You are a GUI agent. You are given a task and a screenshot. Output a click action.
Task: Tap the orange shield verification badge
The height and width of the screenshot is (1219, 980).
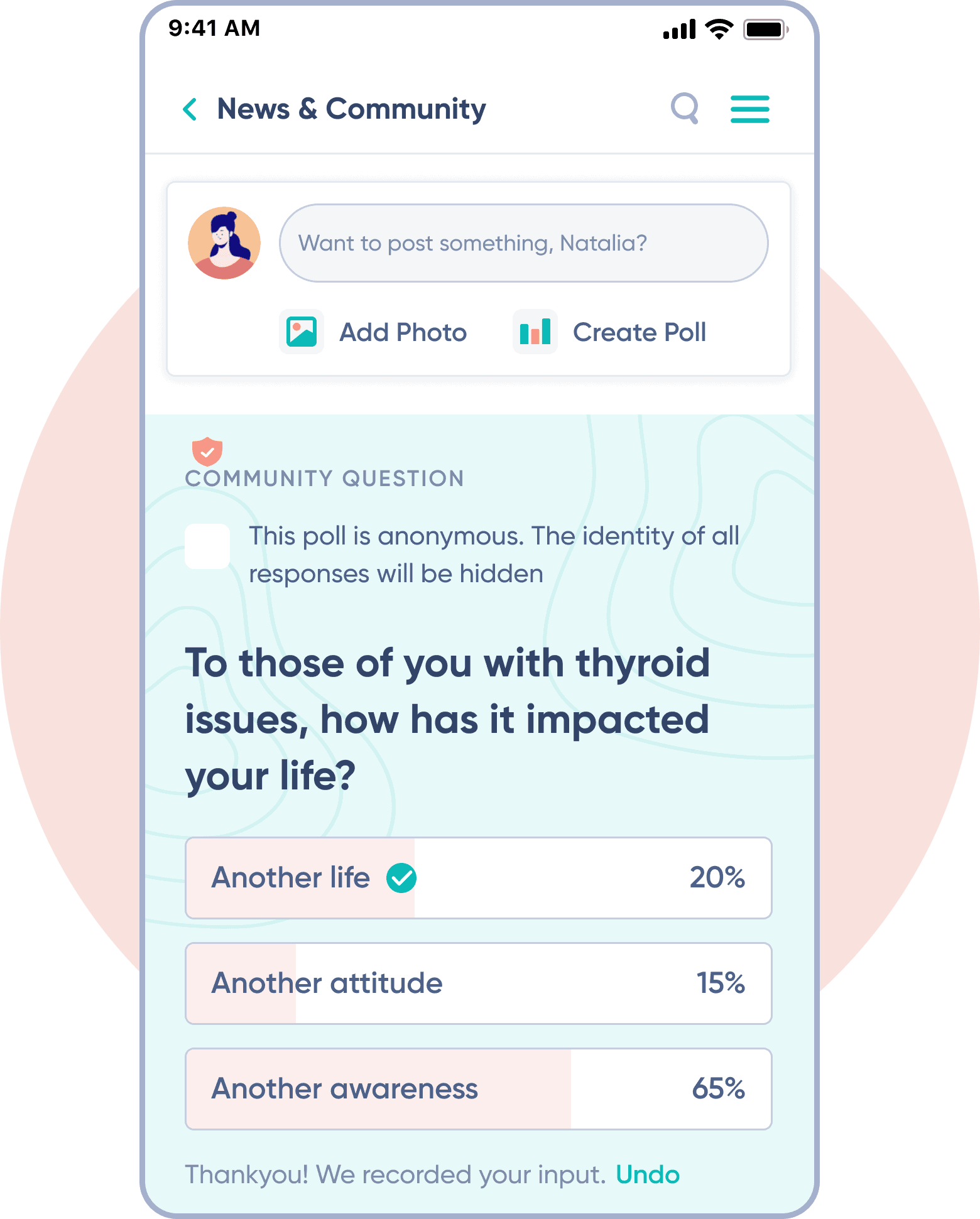click(x=207, y=451)
